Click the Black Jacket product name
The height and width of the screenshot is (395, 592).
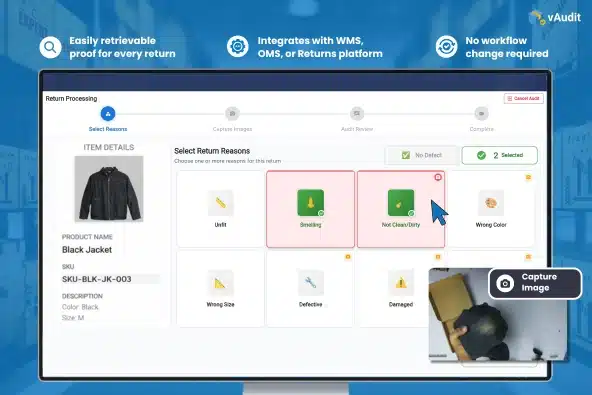pos(87,250)
